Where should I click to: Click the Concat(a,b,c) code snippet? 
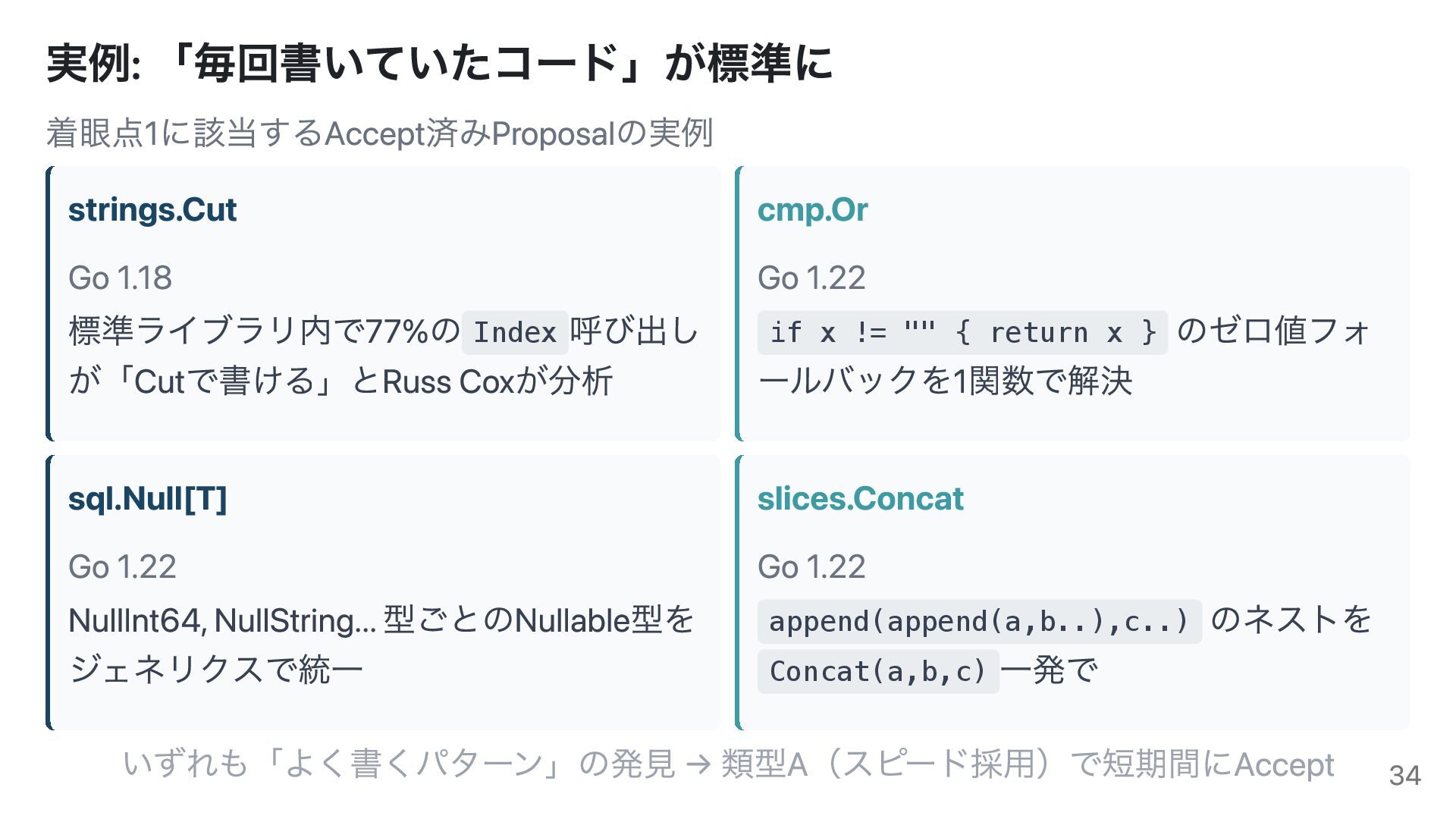(877, 672)
